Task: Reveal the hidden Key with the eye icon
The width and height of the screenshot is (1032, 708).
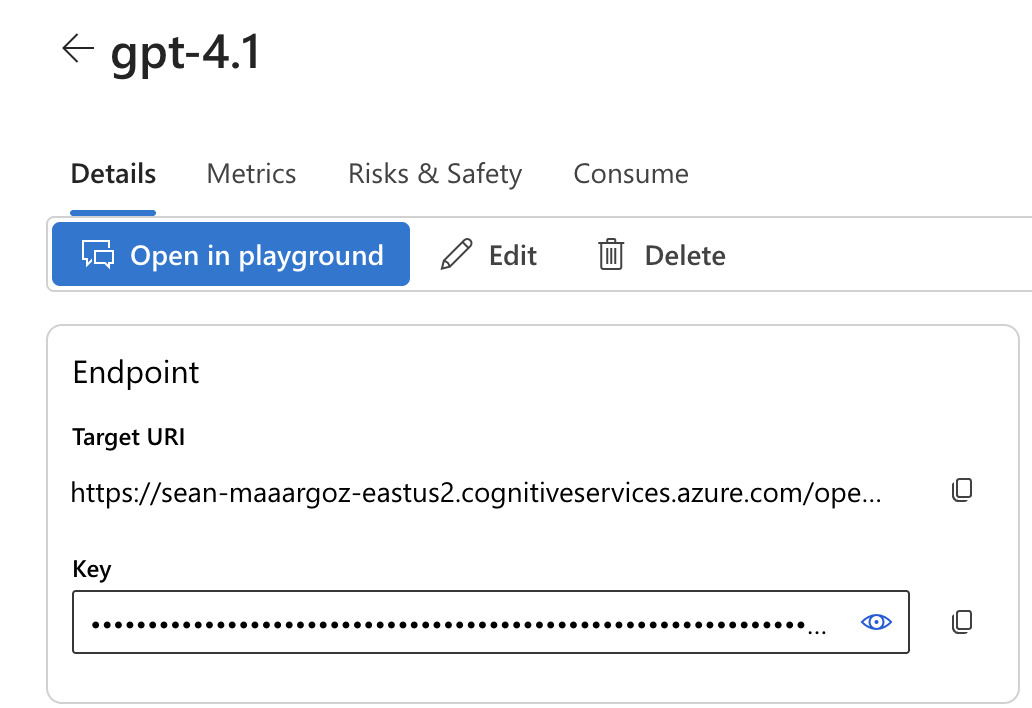Action: [x=876, y=622]
